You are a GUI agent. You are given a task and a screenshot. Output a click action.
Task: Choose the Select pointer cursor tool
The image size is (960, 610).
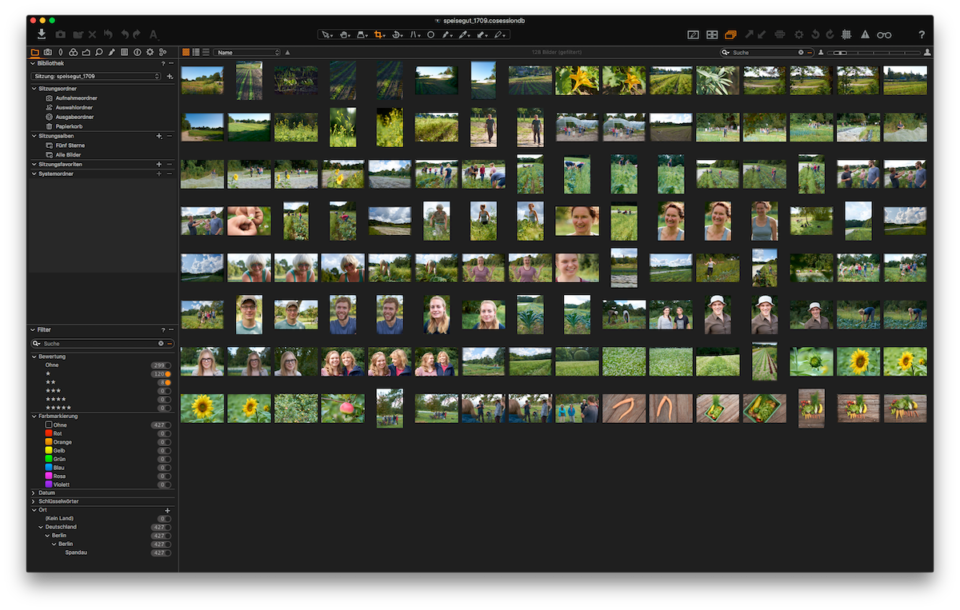coord(327,35)
